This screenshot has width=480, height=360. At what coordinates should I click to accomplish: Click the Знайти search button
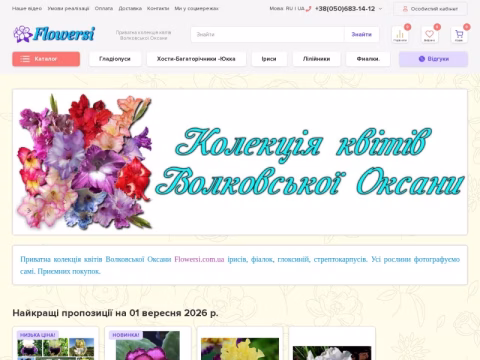click(x=362, y=34)
